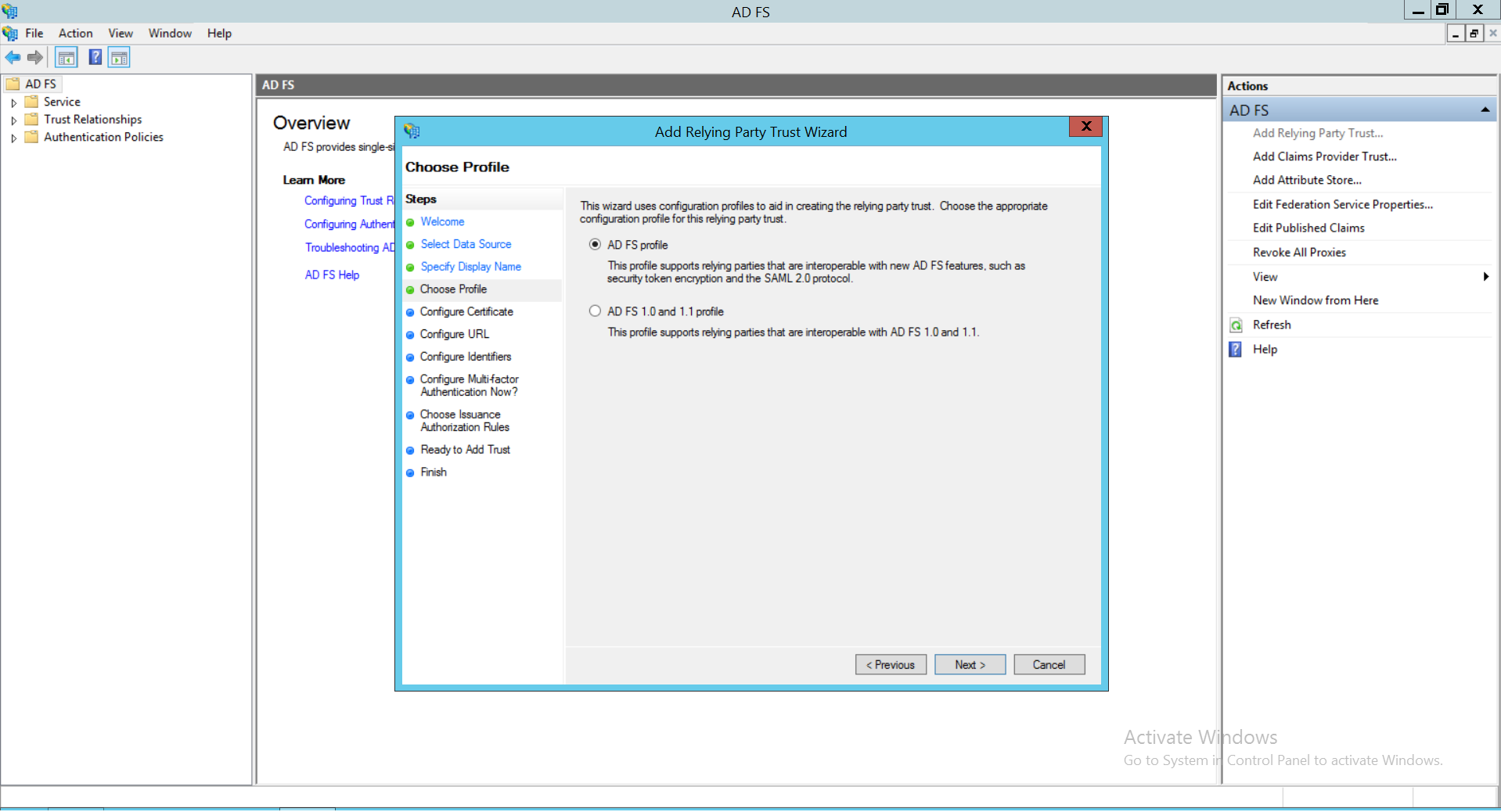Click the forward navigation arrow icon
This screenshot has height=812, width=1501.
[x=35, y=57]
